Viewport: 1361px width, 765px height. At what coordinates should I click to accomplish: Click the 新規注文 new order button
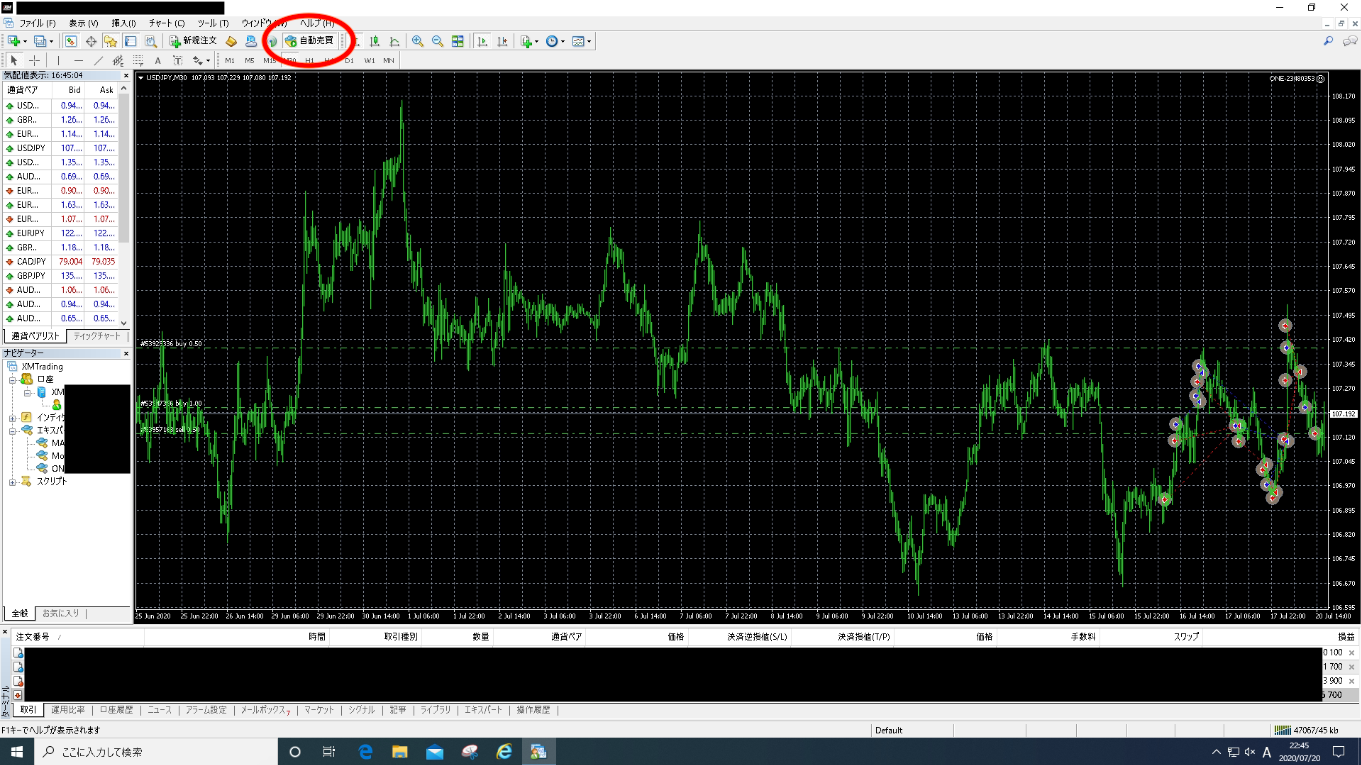tap(192, 41)
